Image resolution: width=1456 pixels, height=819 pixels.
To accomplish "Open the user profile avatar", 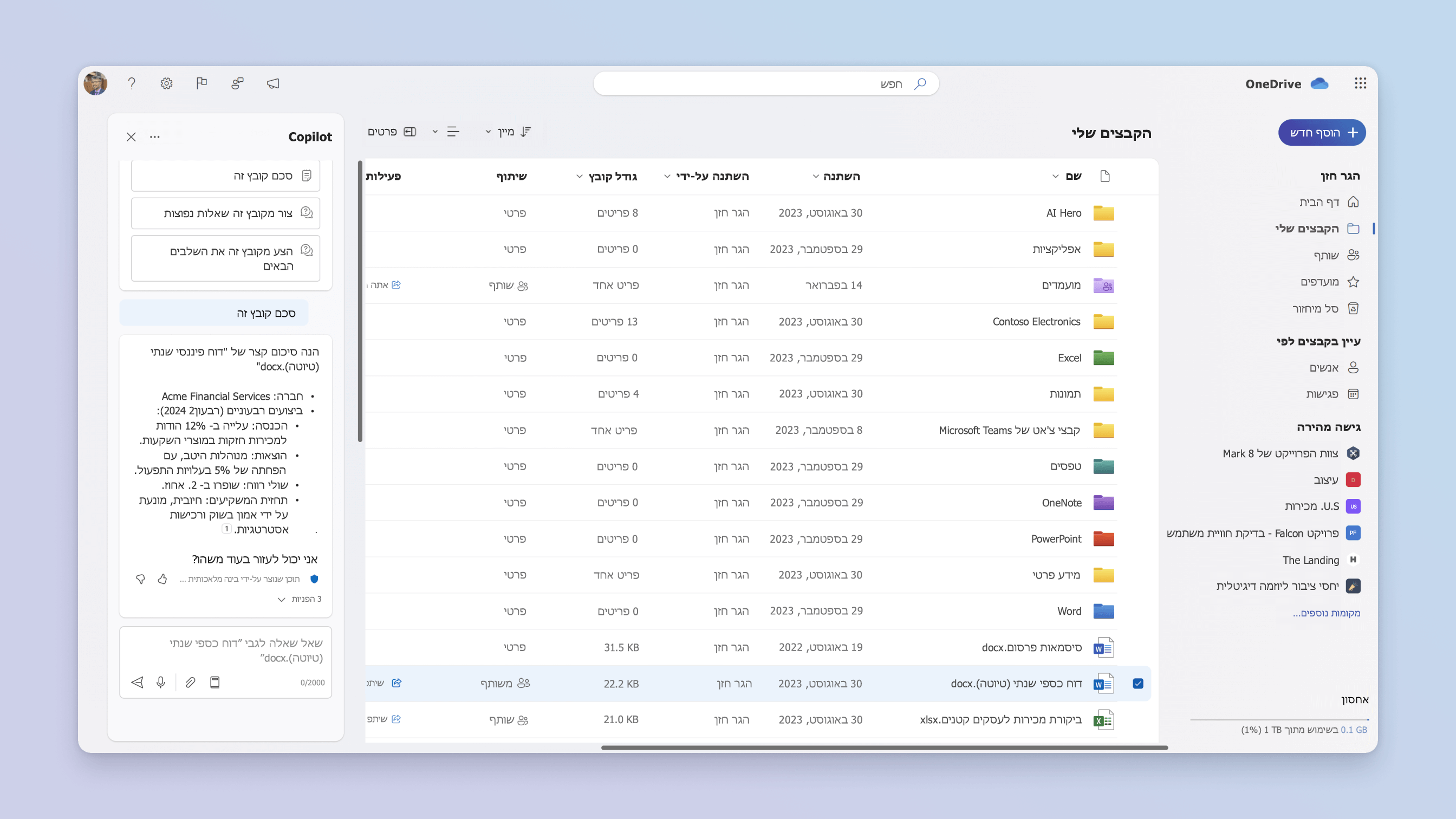I will (95, 83).
